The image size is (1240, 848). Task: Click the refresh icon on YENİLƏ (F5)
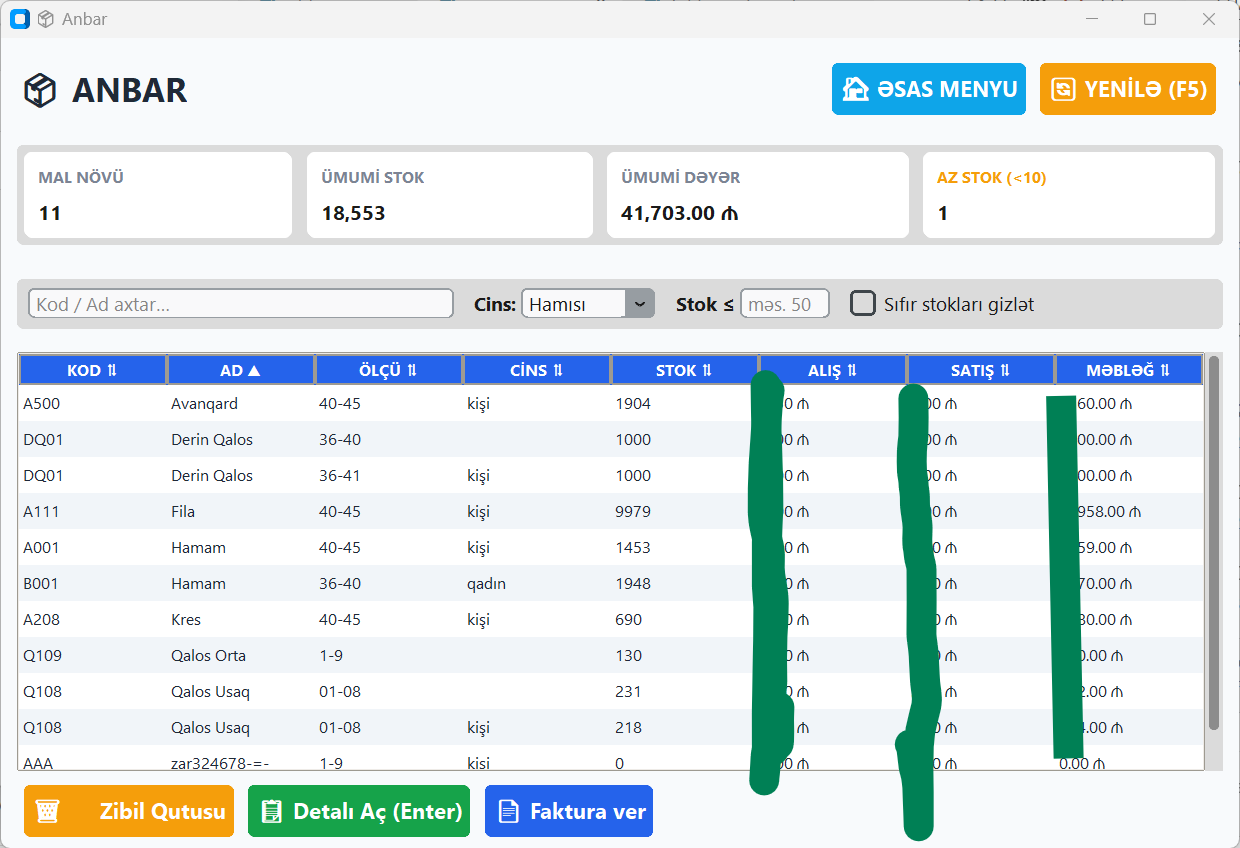[x=1066, y=89]
